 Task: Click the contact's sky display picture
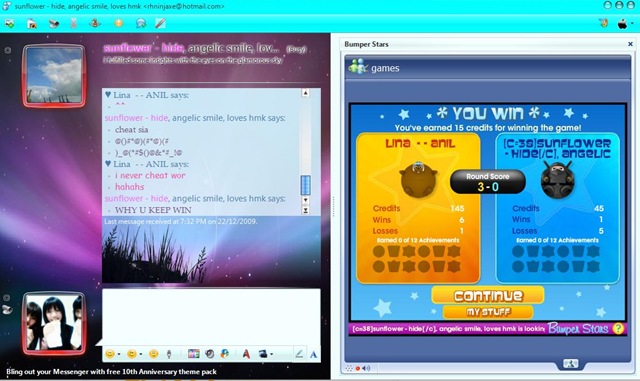pyautogui.click(x=54, y=76)
